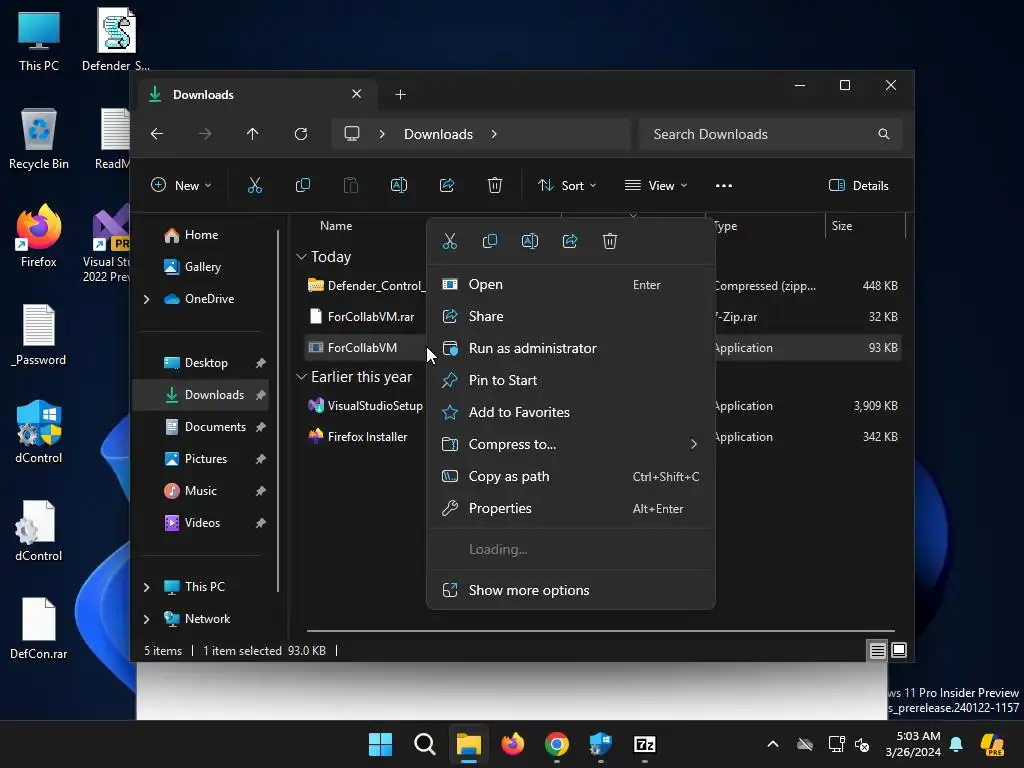Click the Share icon in the Explorer toolbar
Screen dimensions: 1024x768
[x=447, y=185]
